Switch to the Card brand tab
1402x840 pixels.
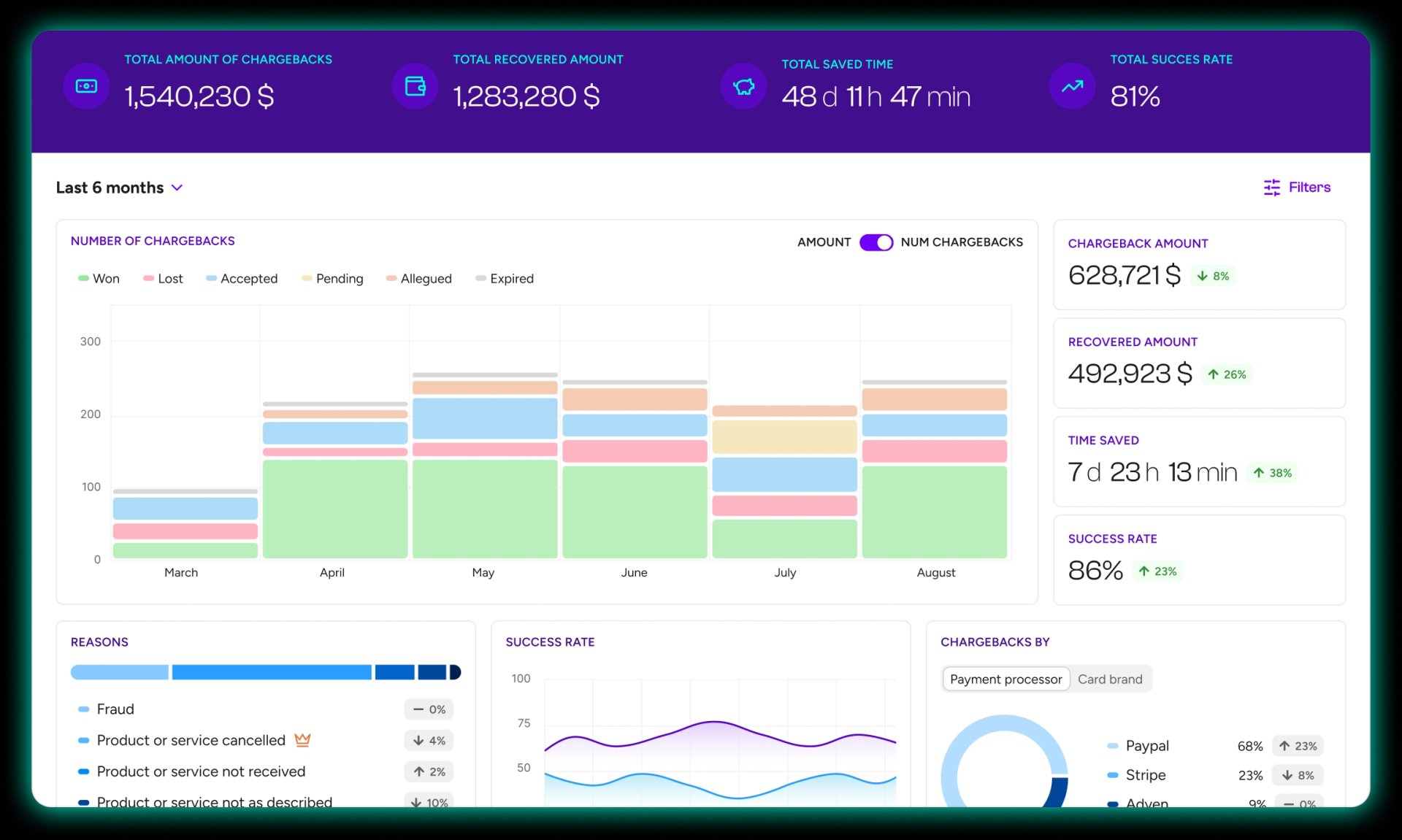pyautogui.click(x=1109, y=679)
